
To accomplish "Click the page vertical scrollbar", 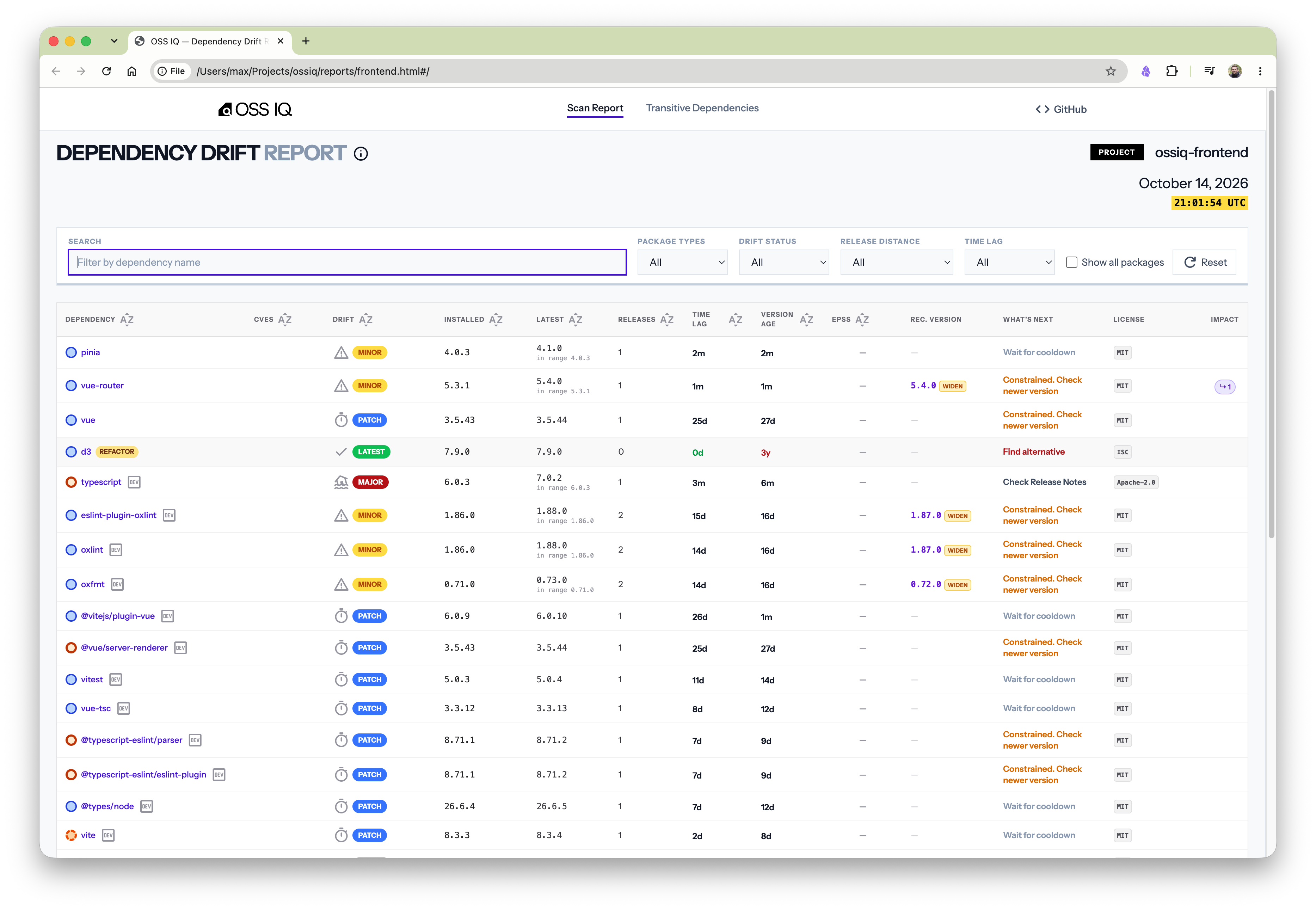I will coord(1271,314).
